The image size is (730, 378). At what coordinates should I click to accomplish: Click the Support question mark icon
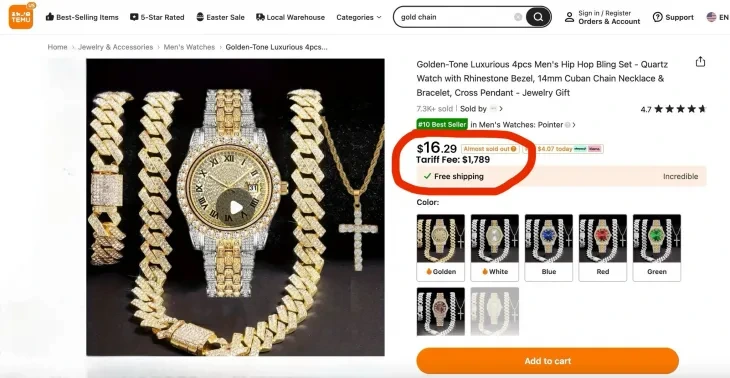(x=657, y=17)
